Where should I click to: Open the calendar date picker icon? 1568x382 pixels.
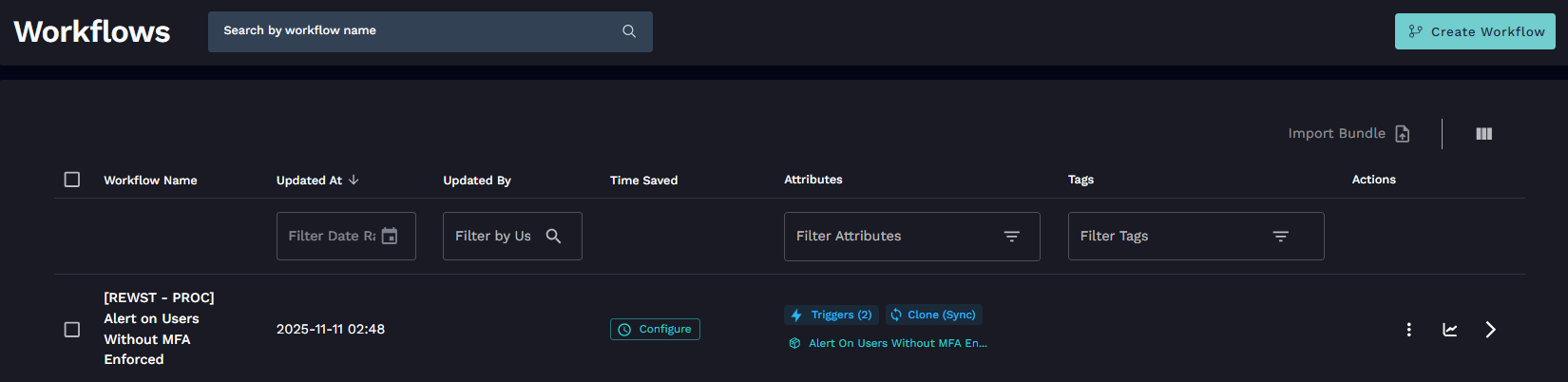click(390, 236)
